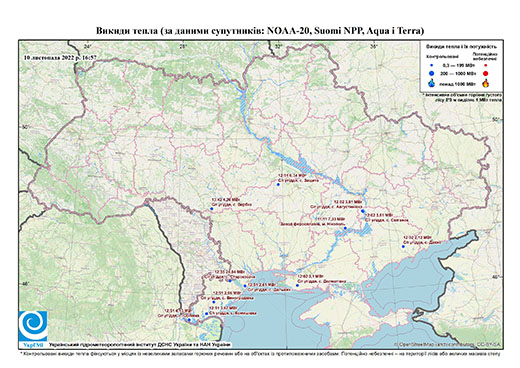Click the 10 November 2022 timestamp label
Viewport: 520px width, 368px height.
[x=61, y=57]
